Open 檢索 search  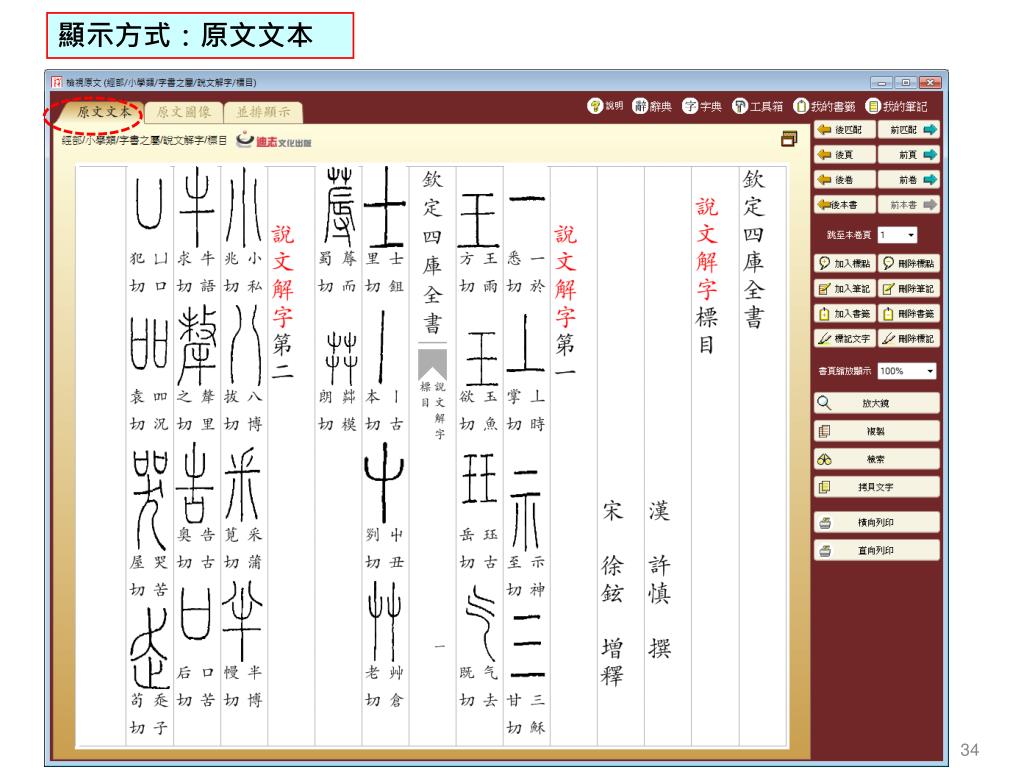click(x=876, y=460)
